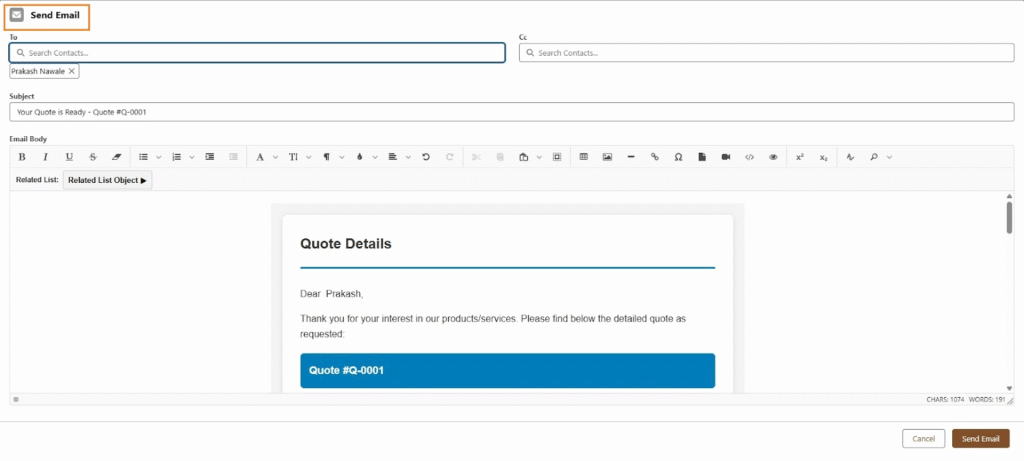Open the text color droplet picker
This screenshot has width=1024, height=461.
click(x=359, y=157)
